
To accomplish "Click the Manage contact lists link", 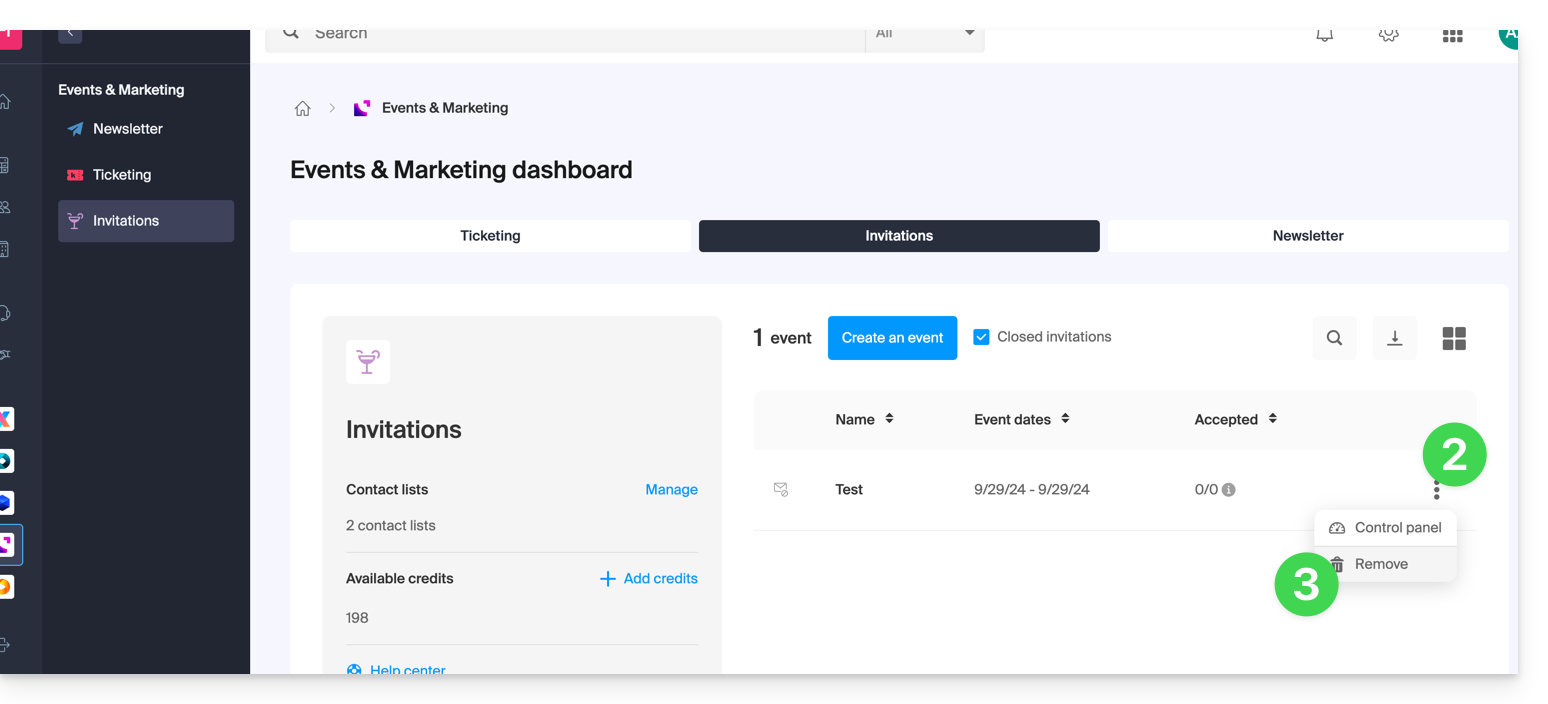I will click(x=671, y=490).
